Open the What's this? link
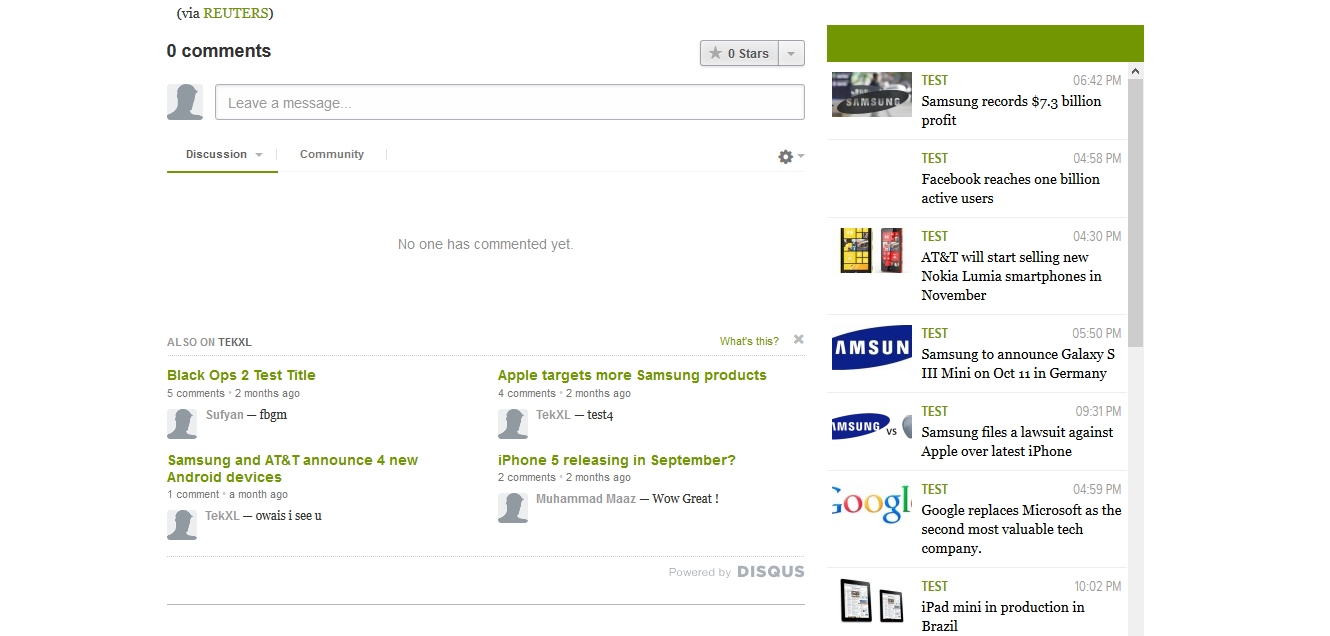Image resolution: width=1330 pixels, height=636 pixels. 749,342
